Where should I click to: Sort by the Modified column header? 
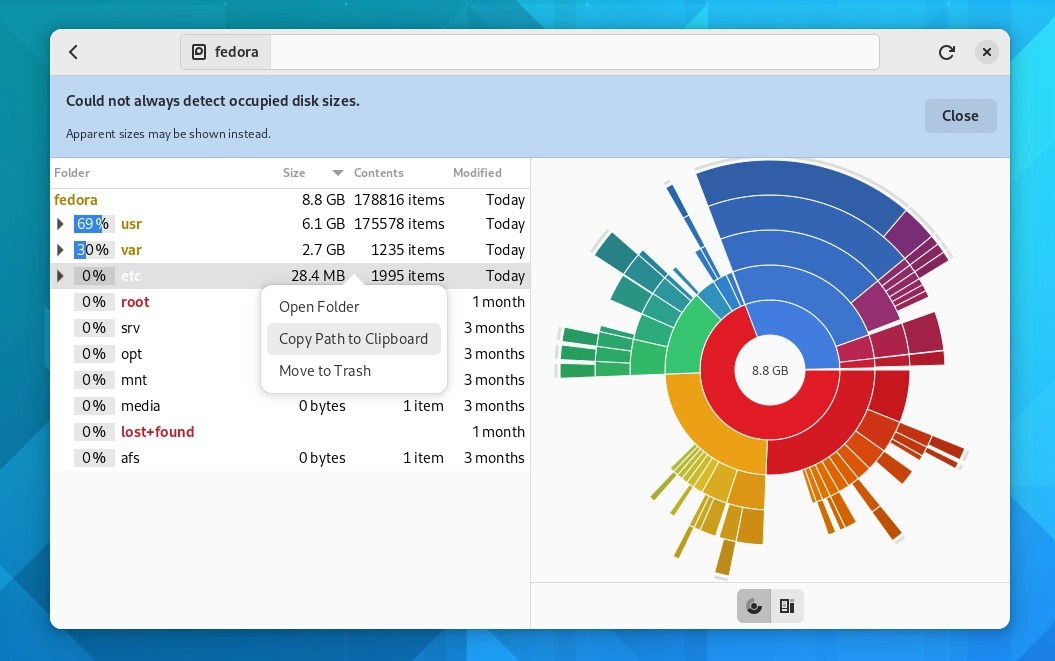pos(477,173)
